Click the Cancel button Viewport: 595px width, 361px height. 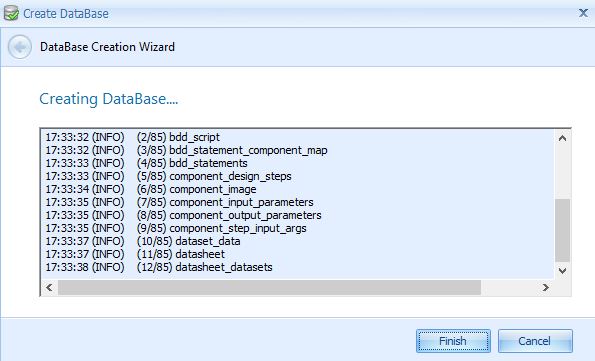click(x=535, y=341)
